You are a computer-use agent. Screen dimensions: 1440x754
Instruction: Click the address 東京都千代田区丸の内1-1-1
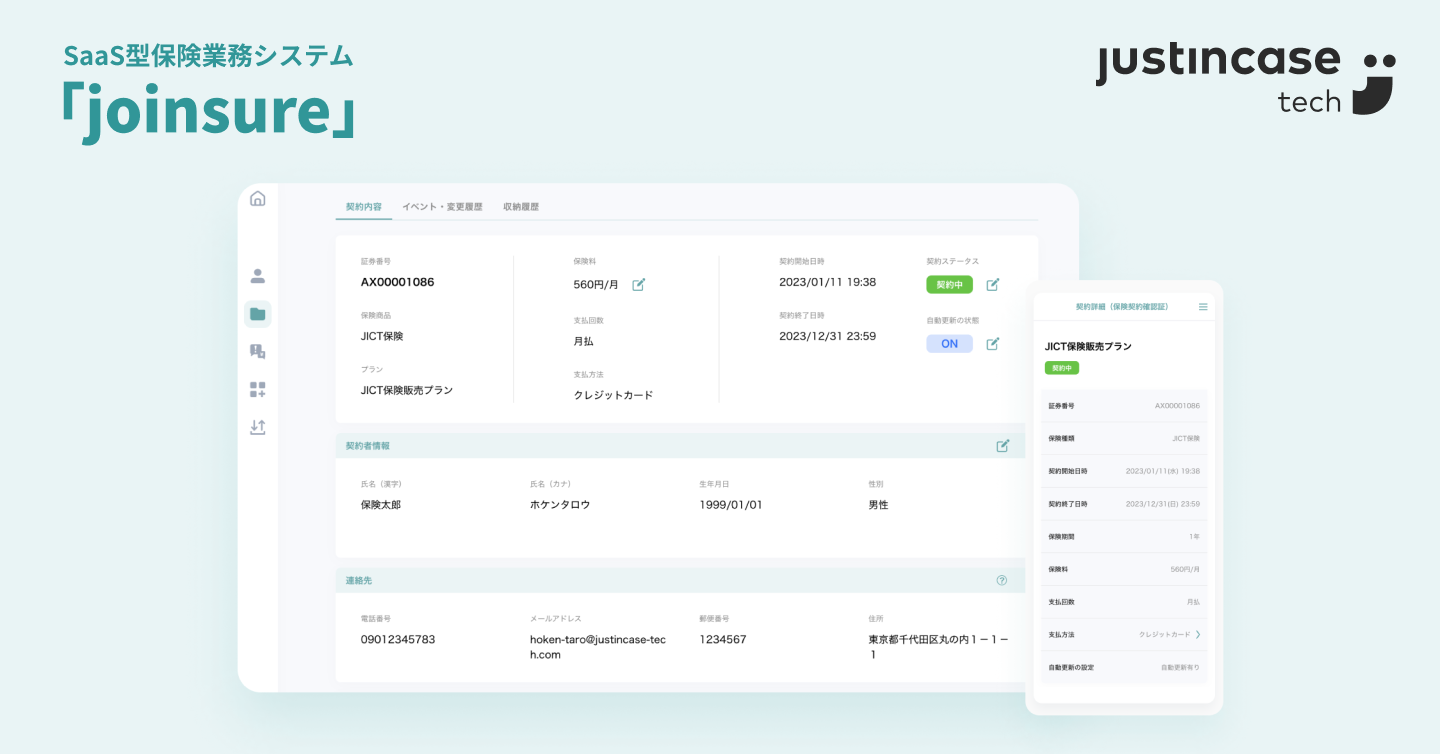pyautogui.click(x=939, y=647)
